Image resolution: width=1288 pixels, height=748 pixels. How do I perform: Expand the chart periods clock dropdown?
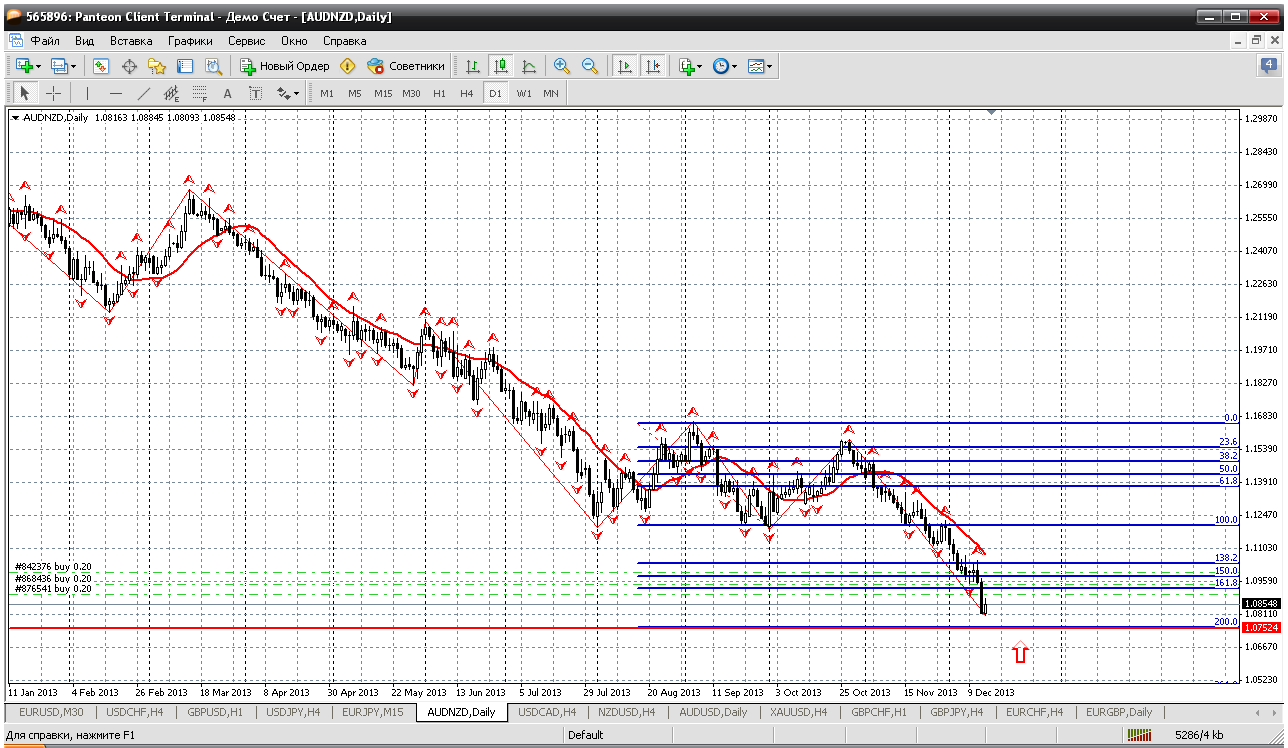734,66
